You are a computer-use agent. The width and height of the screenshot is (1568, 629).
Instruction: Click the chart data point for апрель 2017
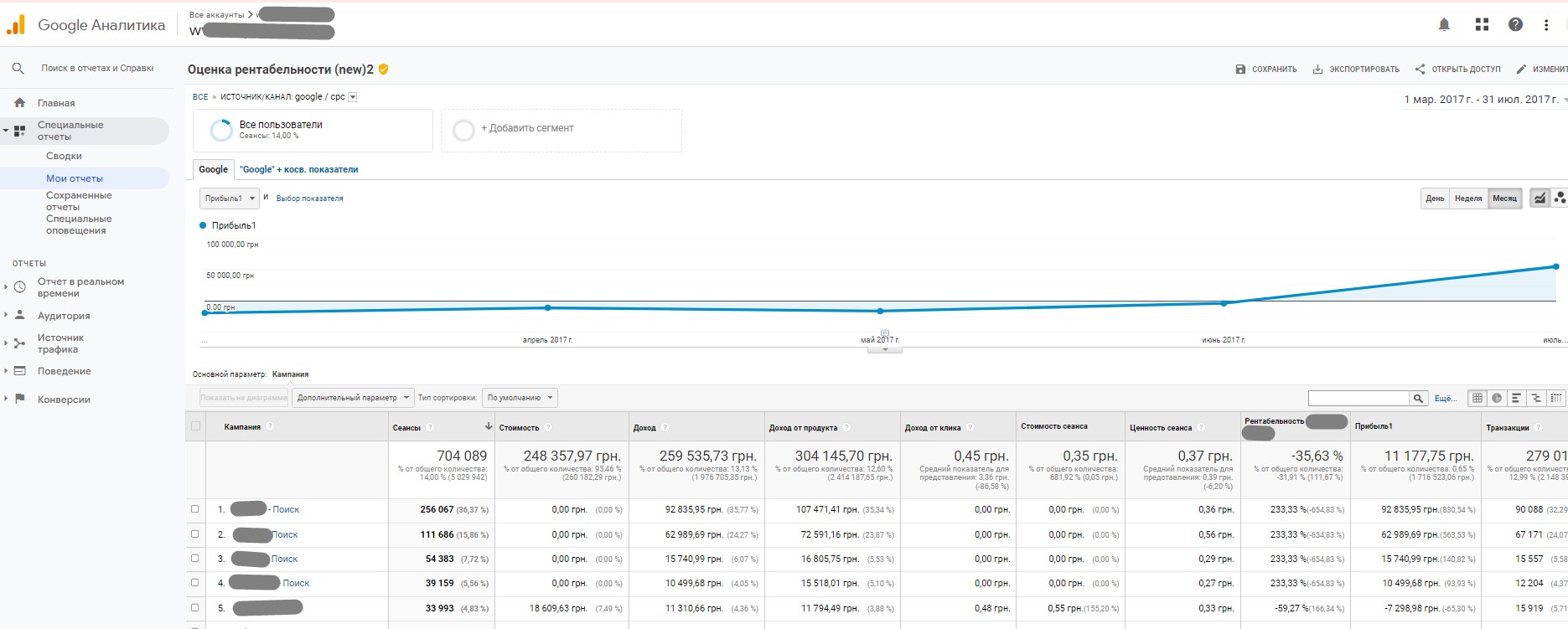pos(548,308)
